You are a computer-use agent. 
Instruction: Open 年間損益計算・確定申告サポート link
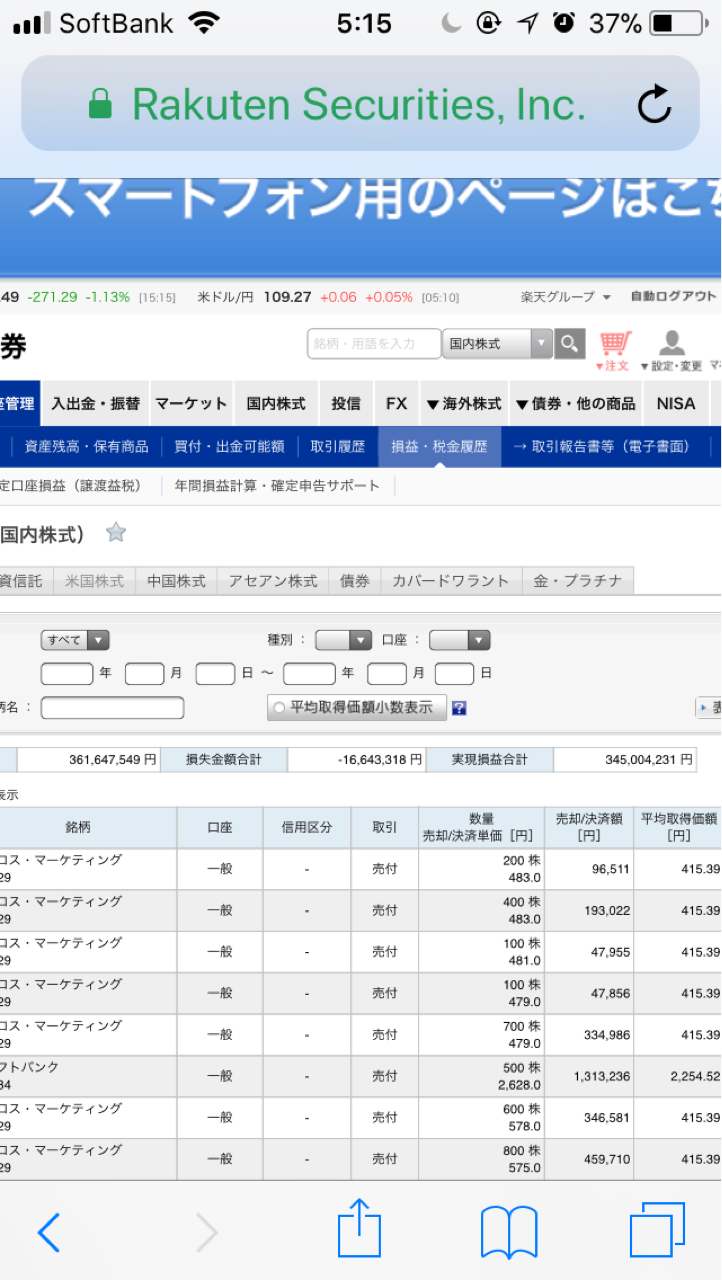277,486
